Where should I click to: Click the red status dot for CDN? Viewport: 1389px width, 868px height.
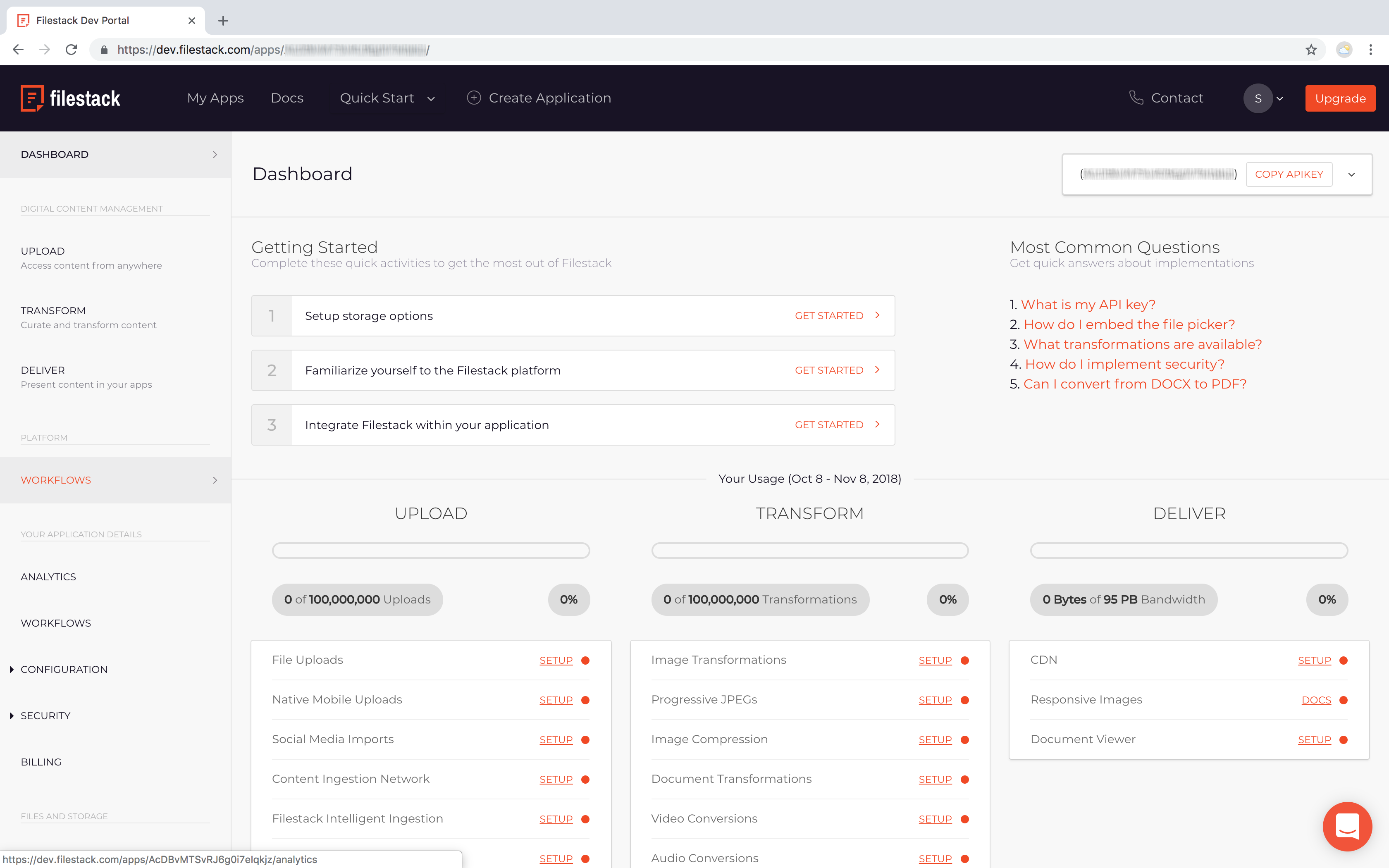click(1343, 660)
